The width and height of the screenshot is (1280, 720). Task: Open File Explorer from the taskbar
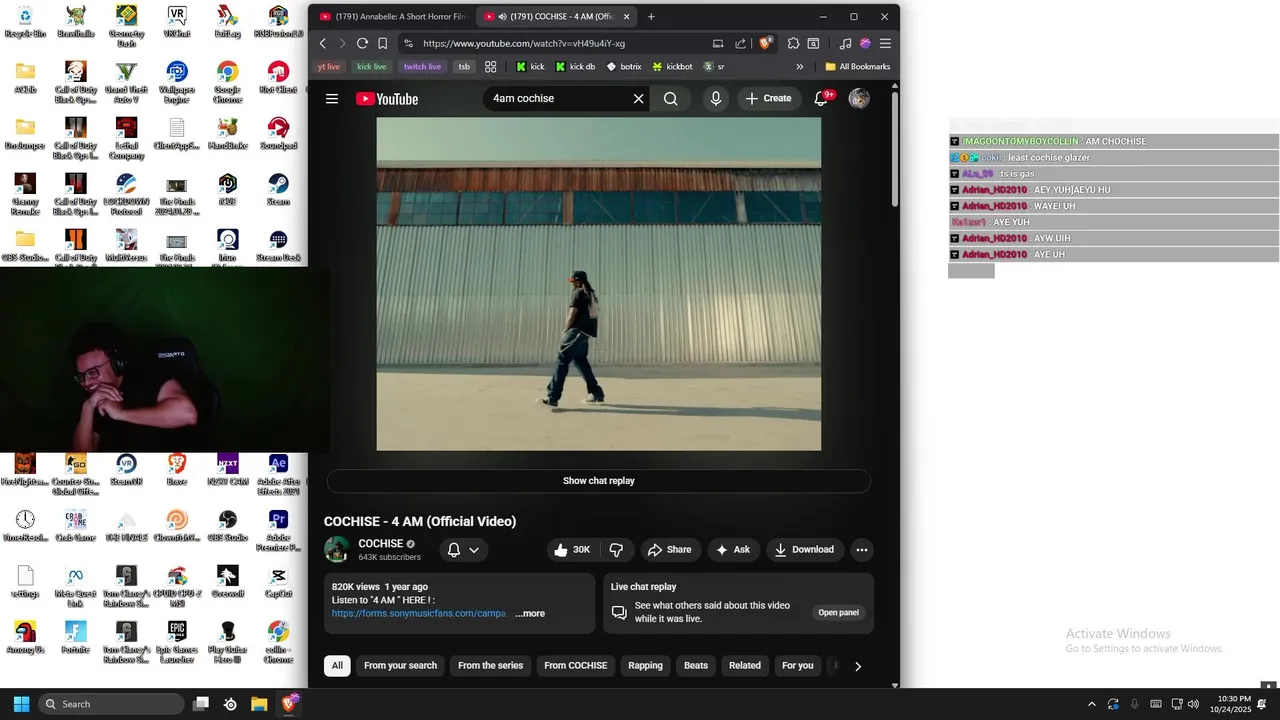tap(259, 704)
